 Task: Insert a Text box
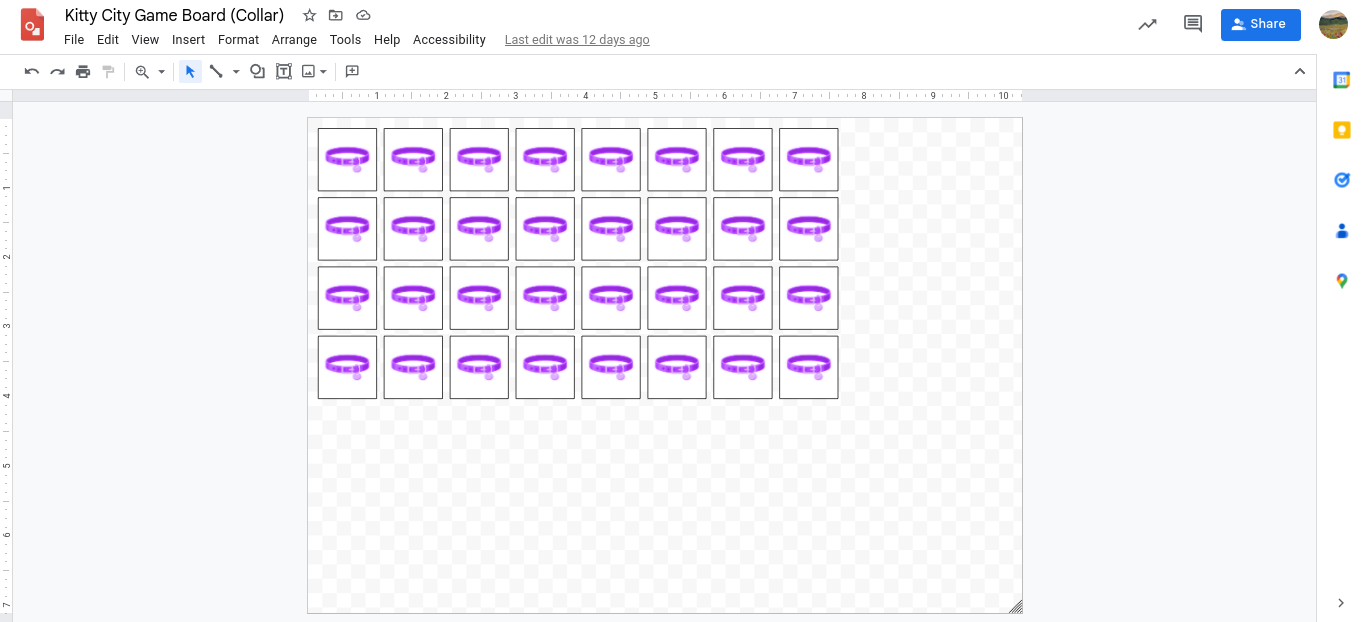click(283, 71)
